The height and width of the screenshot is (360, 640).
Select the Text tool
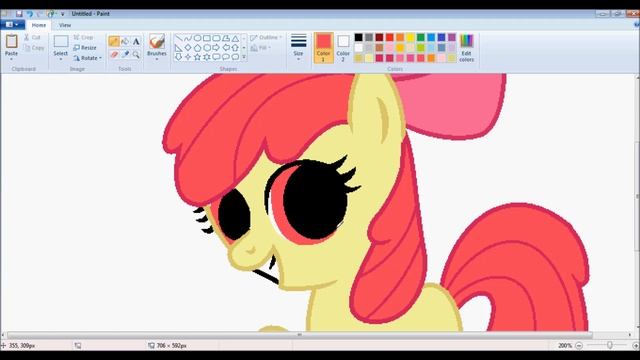136,41
